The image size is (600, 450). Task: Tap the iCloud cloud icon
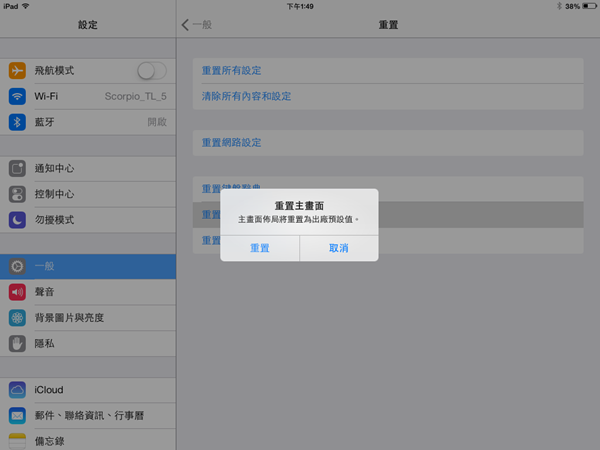pos(17,390)
